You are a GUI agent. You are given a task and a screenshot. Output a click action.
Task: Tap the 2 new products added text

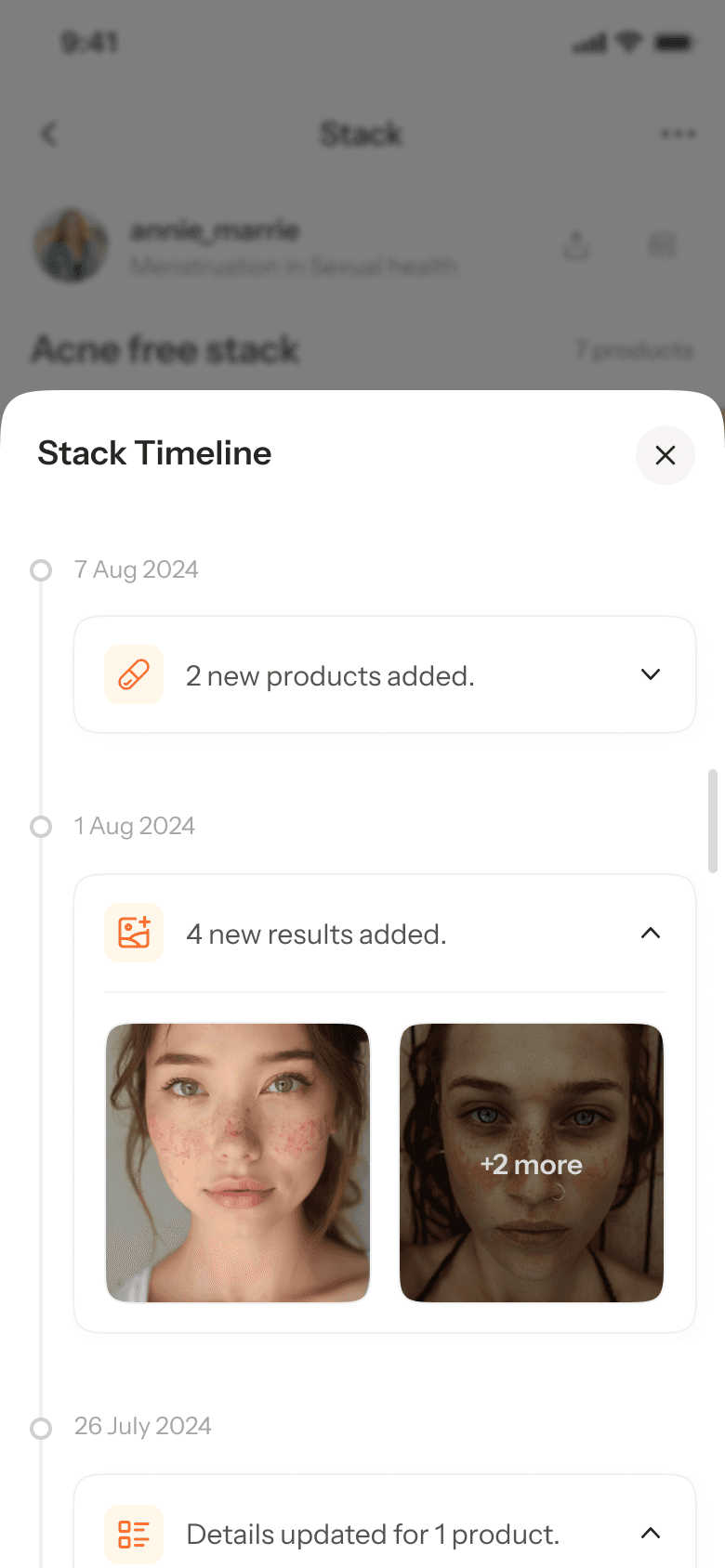point(330,676)
